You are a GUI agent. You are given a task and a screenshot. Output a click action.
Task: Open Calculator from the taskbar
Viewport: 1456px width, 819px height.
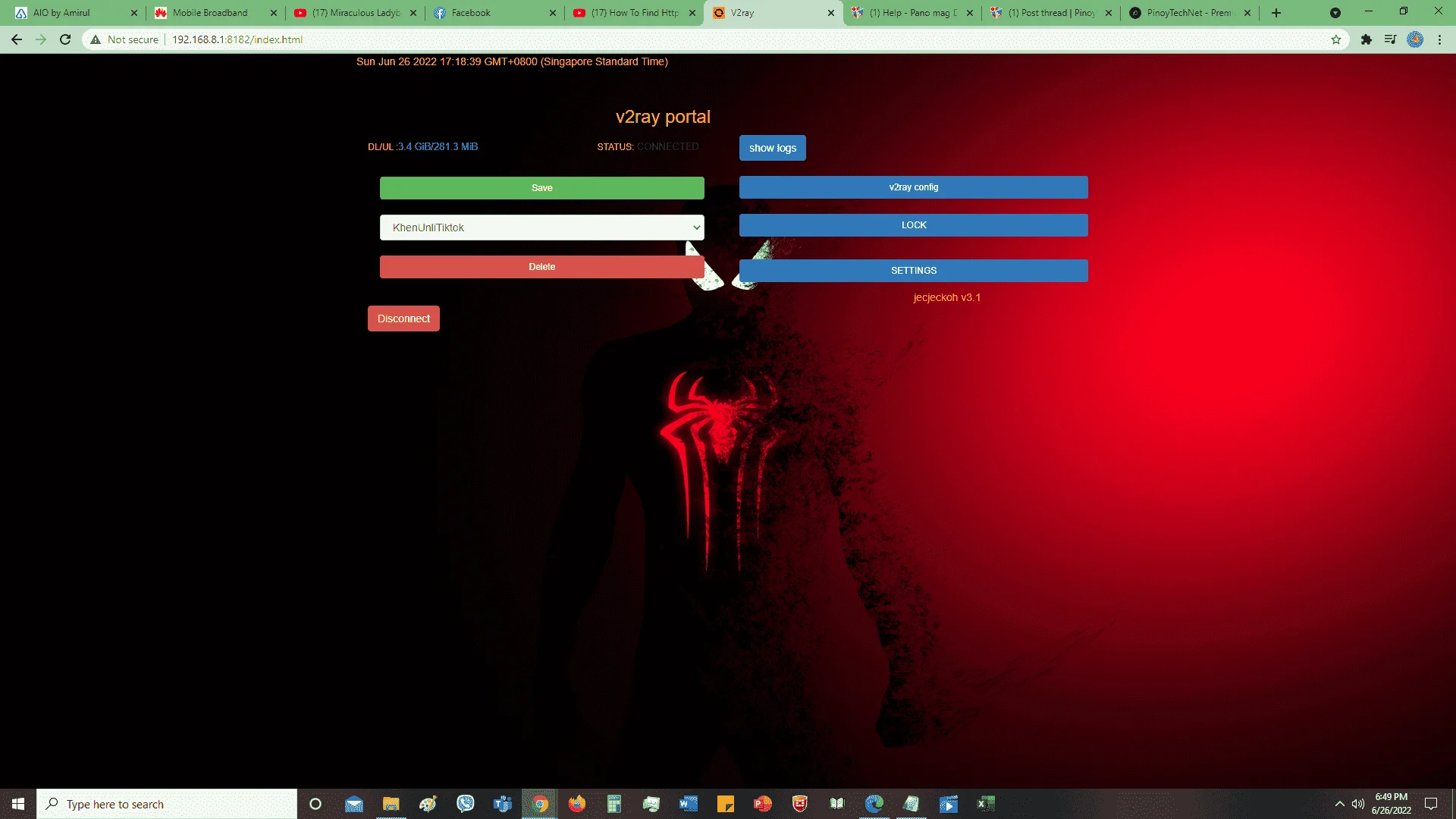[614, 804]
